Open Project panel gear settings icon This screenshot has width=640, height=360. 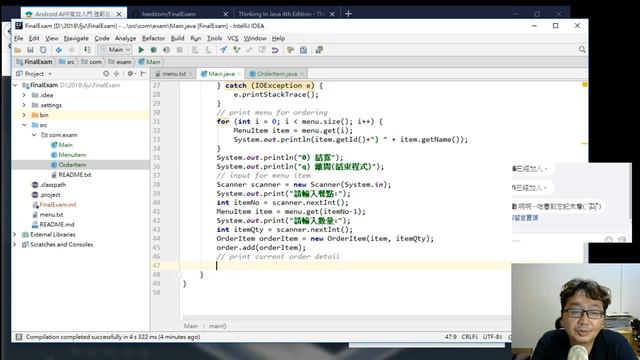(131, 73)
